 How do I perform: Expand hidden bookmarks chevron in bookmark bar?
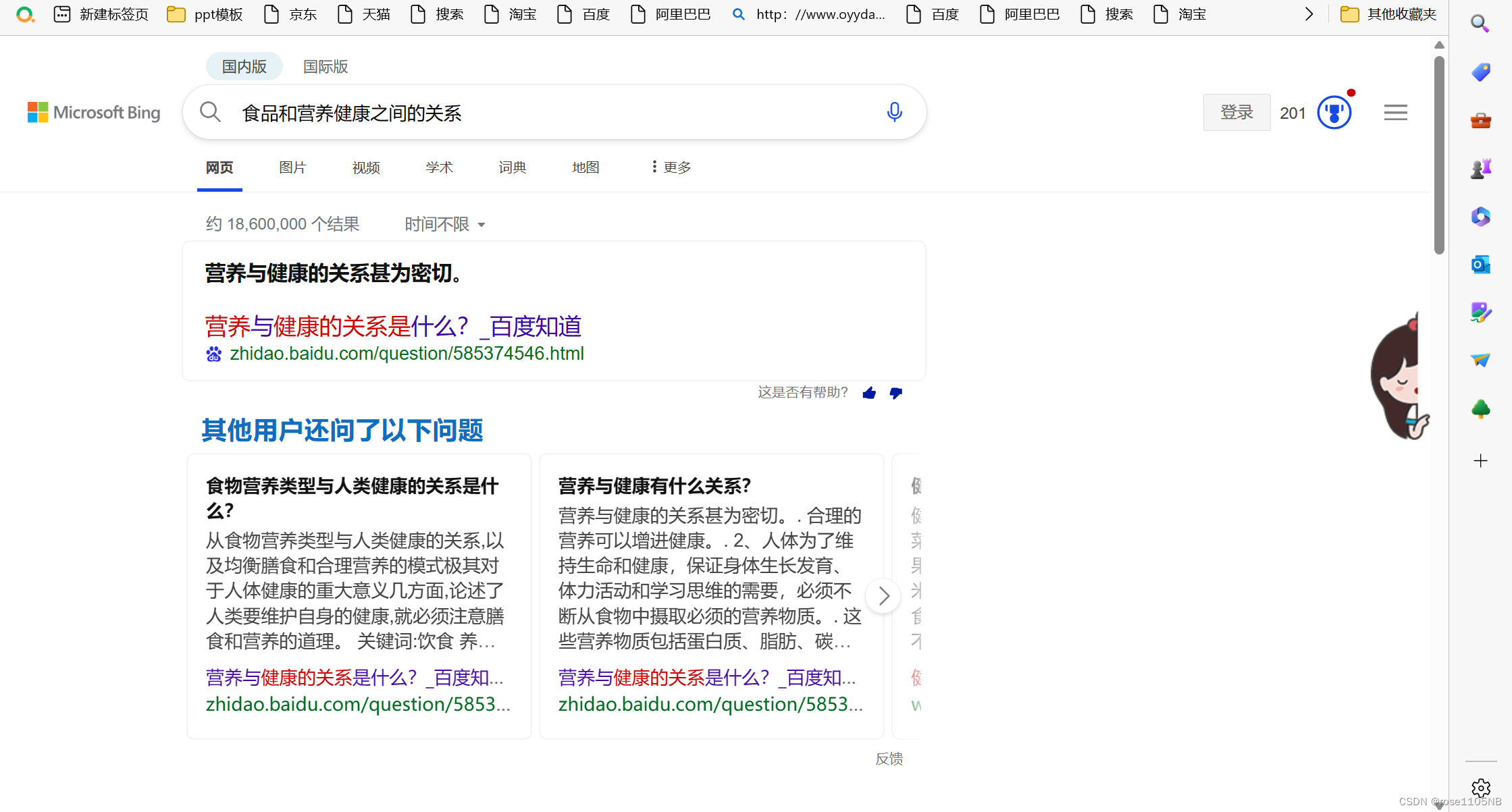(1309, 14)
